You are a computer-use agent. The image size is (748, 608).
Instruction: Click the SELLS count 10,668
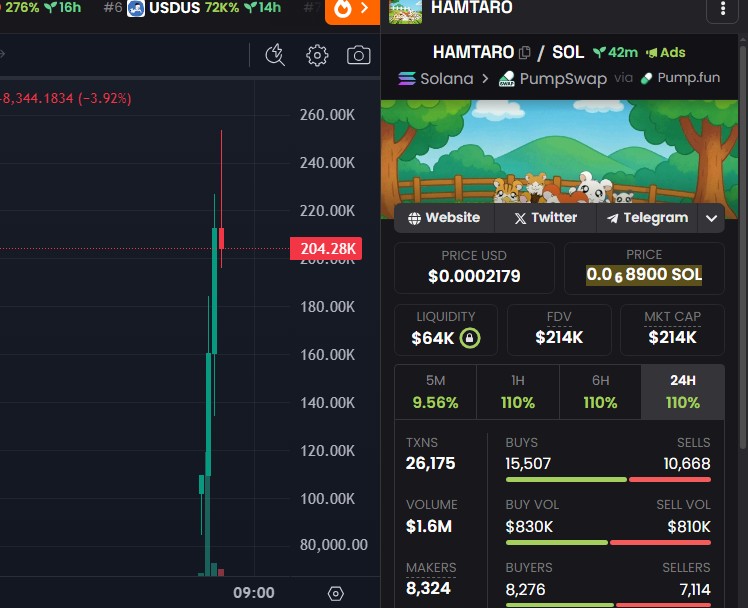click(687, 464)
